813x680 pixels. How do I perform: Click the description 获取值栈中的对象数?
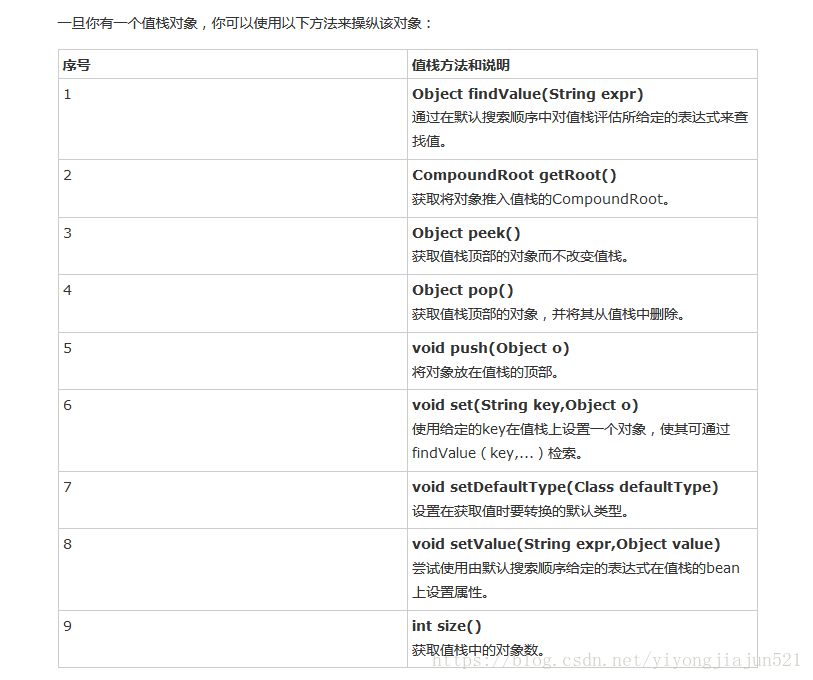pyautogui.click(x=478, y=650)
